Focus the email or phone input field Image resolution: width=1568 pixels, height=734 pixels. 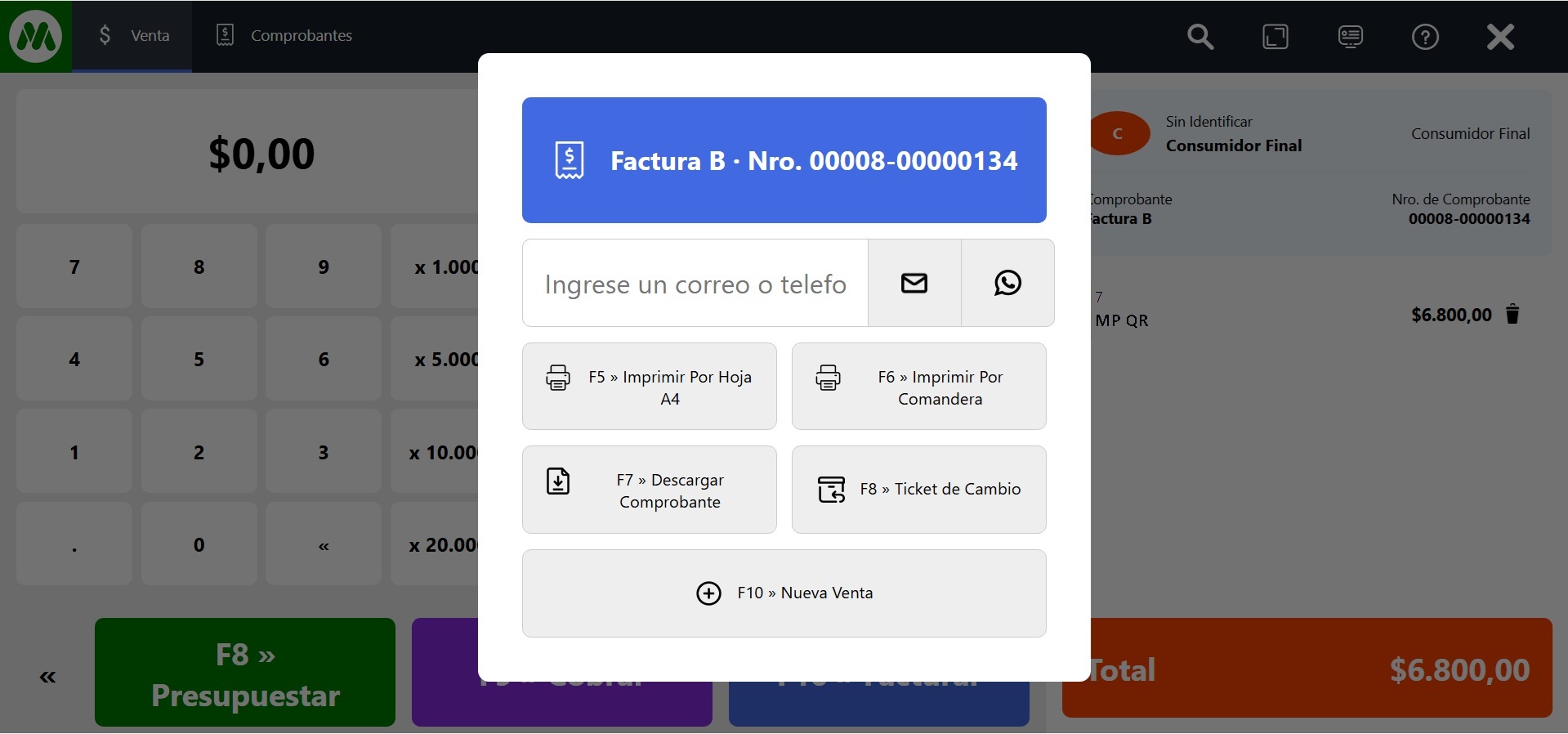click(x=695, y=284)
